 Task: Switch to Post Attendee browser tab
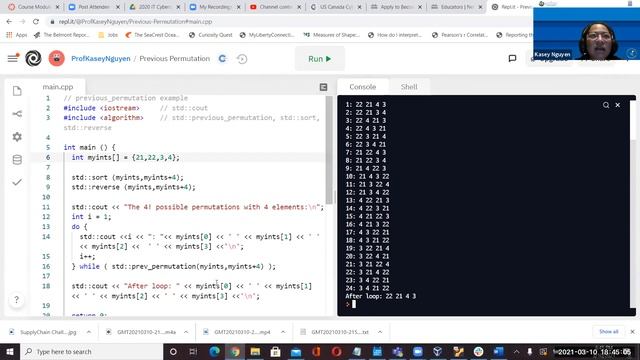point(94,7)
